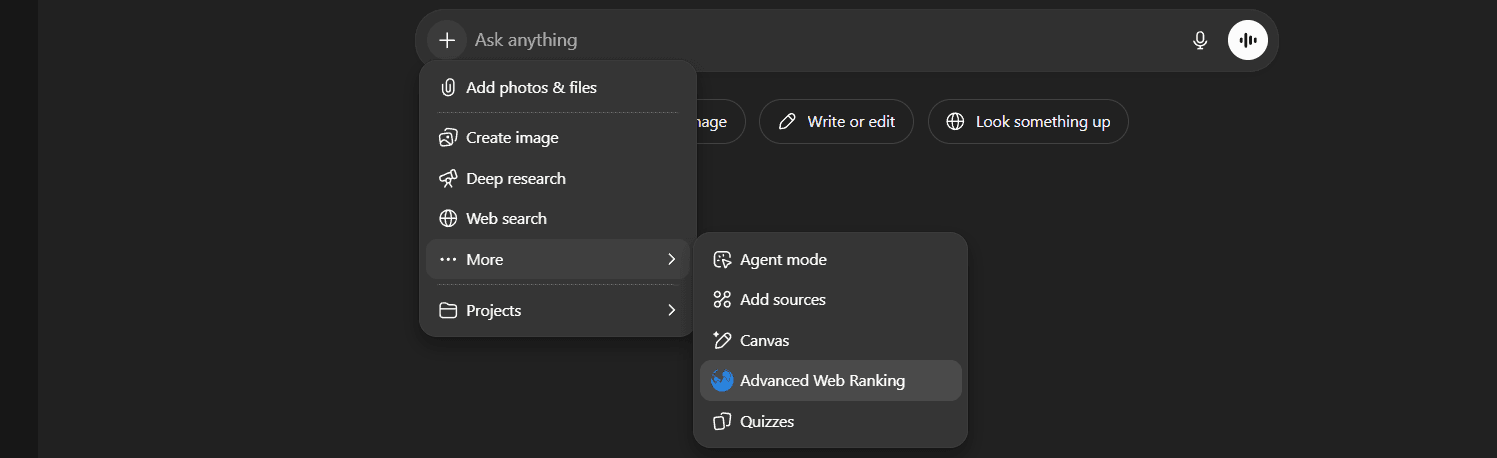Expand the Projects submenu arrow
1497x458 pixels.
click(671, 310)
